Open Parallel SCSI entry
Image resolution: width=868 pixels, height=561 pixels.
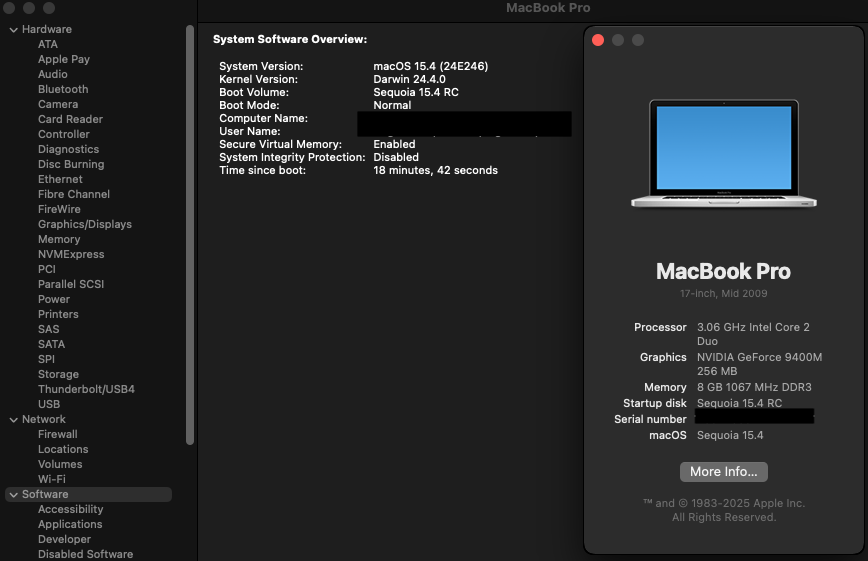pyautogui.click(x=71, y=284)
